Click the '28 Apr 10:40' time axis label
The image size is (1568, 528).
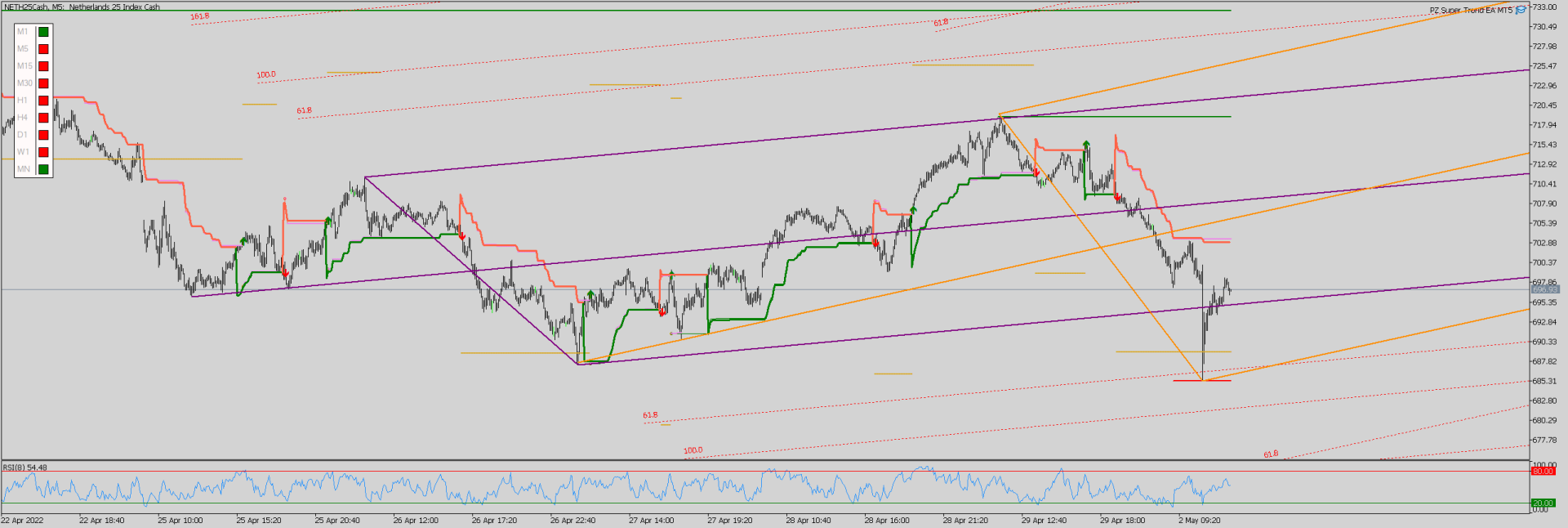click(x=808, y=520)
